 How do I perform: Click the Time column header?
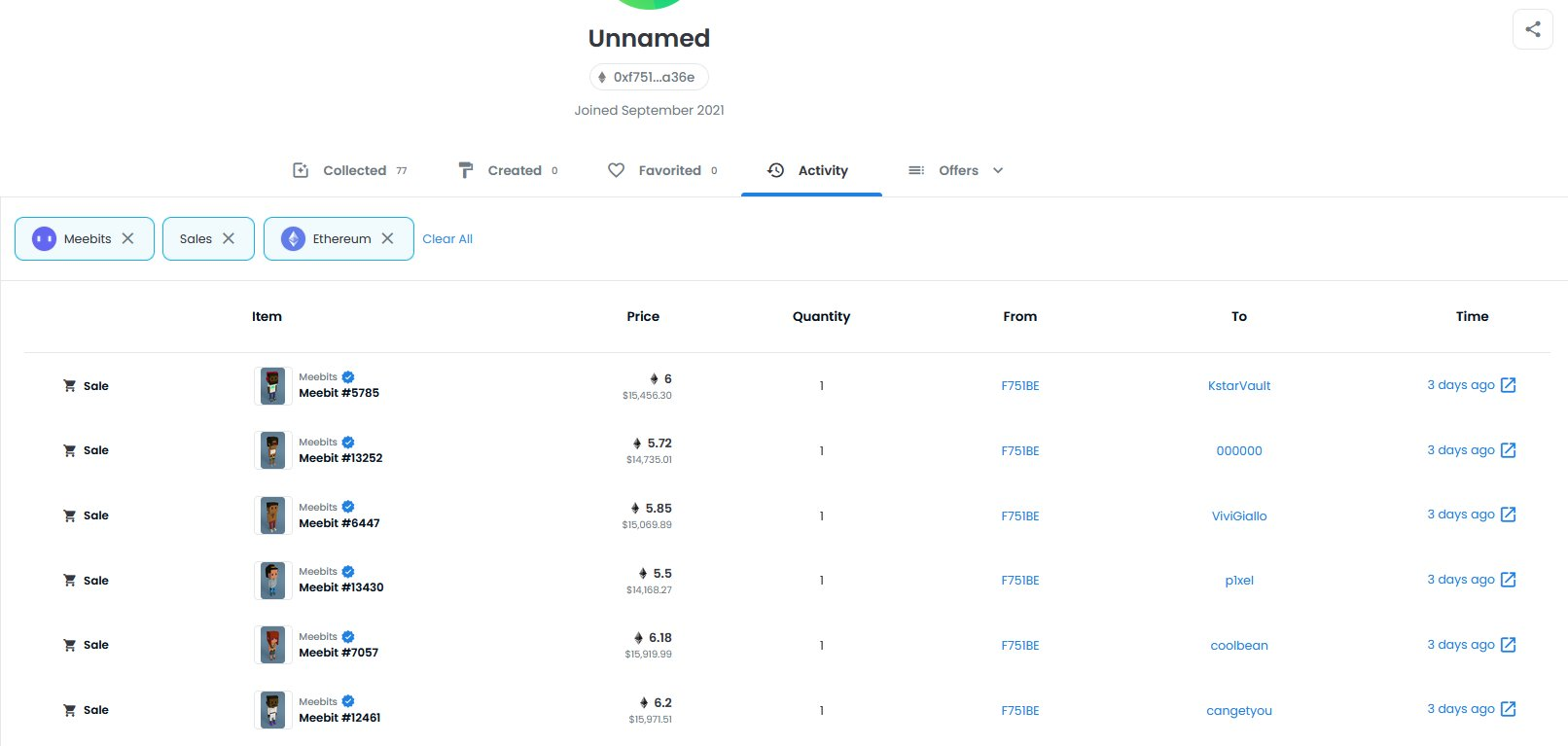[x=1473, y=316]
